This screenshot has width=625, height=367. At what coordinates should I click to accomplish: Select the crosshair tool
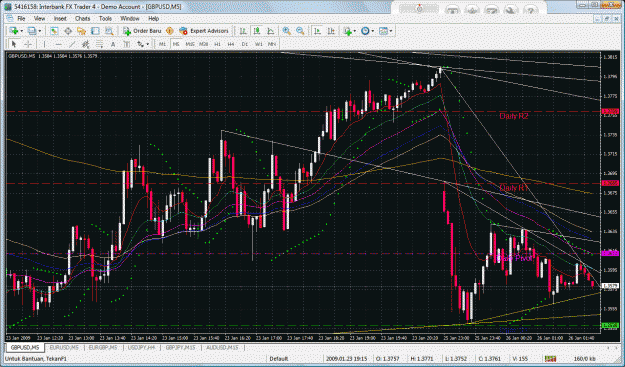pyautogui.click(x=28, y=44)
